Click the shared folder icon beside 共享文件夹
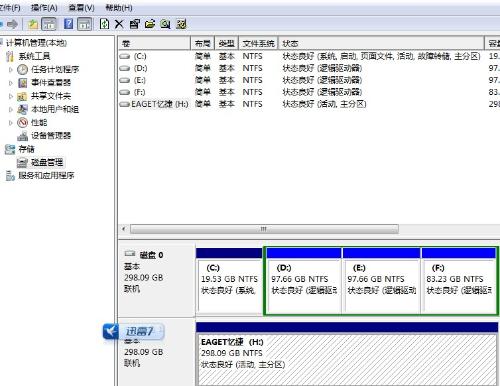The height and width of the screenshot is (386, 500). [x=22, y=96]
